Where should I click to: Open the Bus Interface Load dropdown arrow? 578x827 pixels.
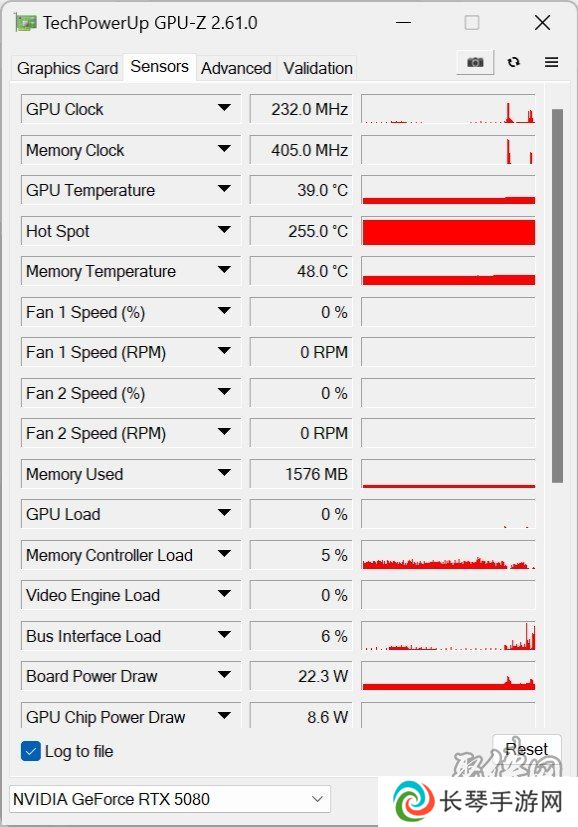coord(224,635)
